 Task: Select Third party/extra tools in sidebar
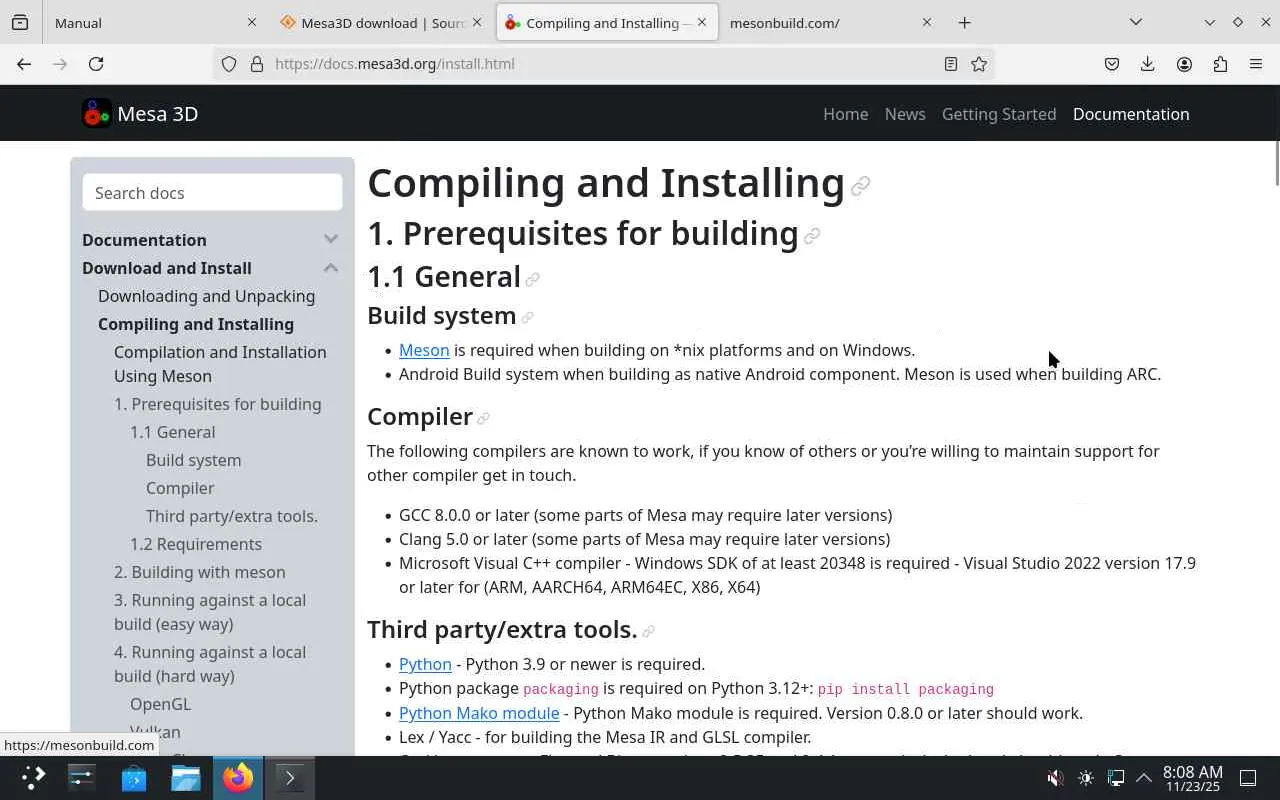tap(232, 516)
